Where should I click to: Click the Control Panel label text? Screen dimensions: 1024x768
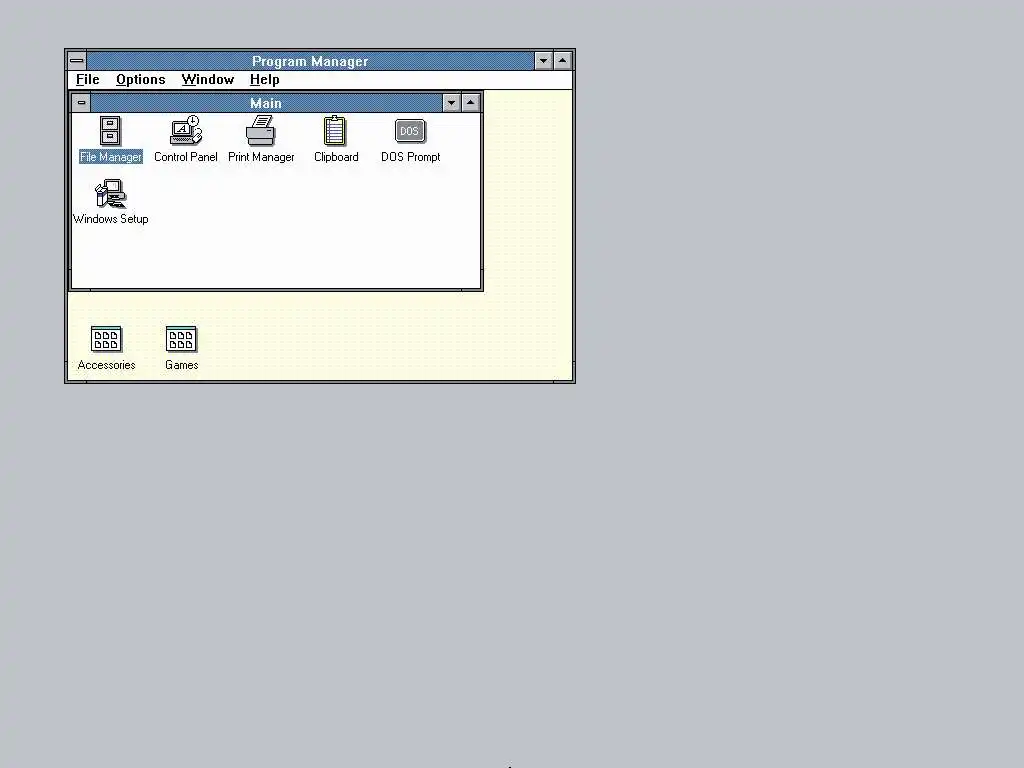coord(185,157)
